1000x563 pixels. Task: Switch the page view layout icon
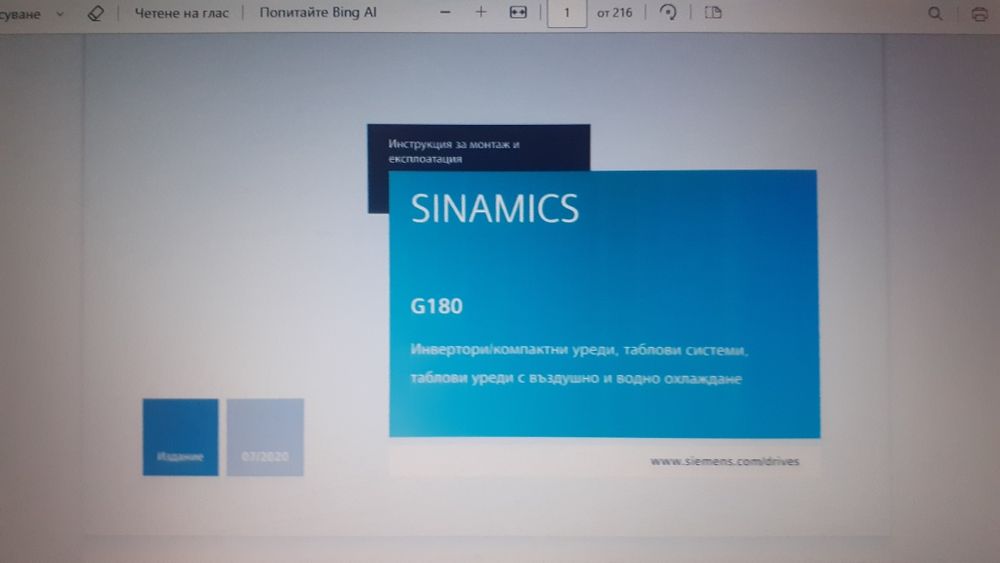(x=713, y=12)
